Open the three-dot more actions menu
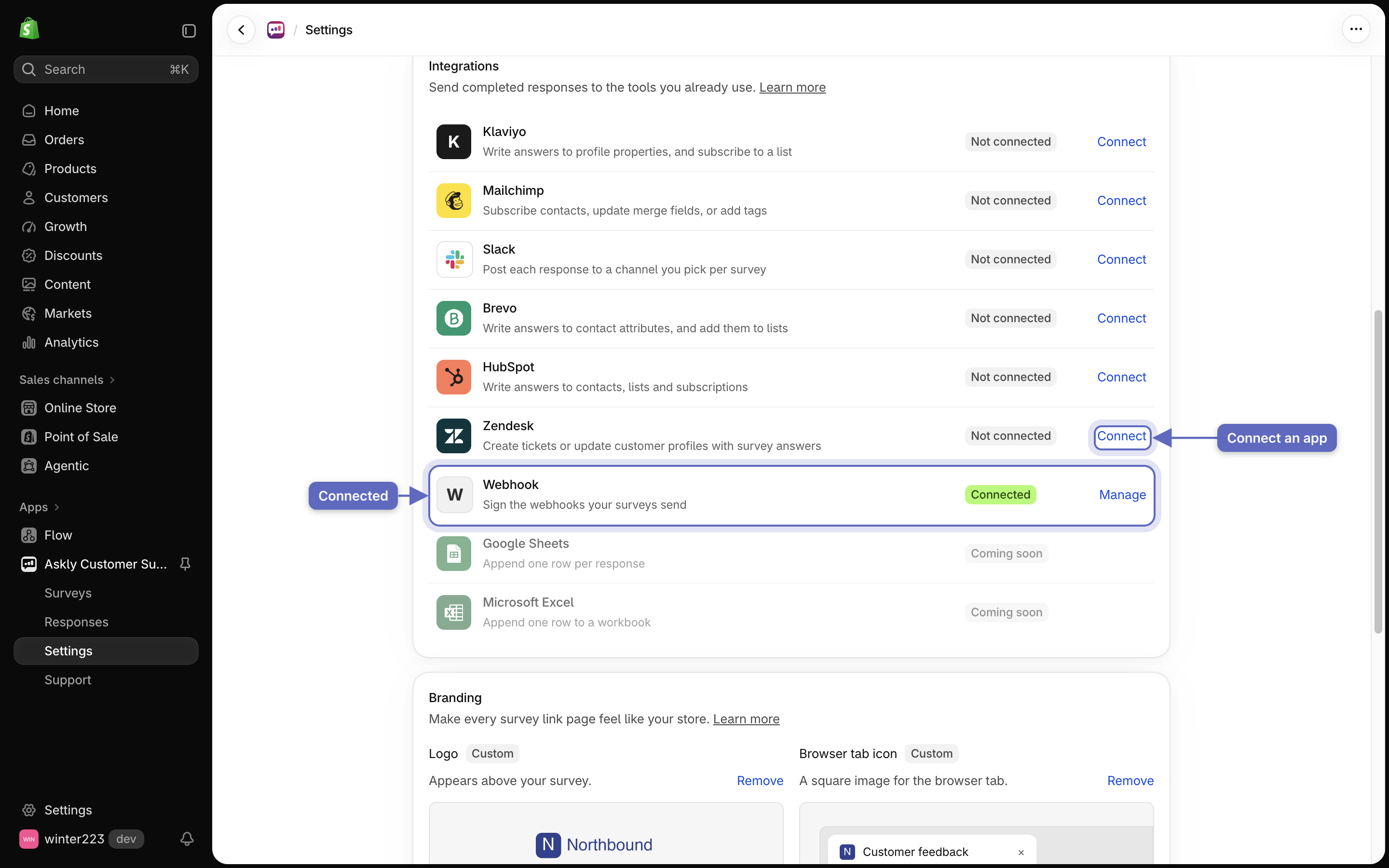 click(x=1356, y=29)
